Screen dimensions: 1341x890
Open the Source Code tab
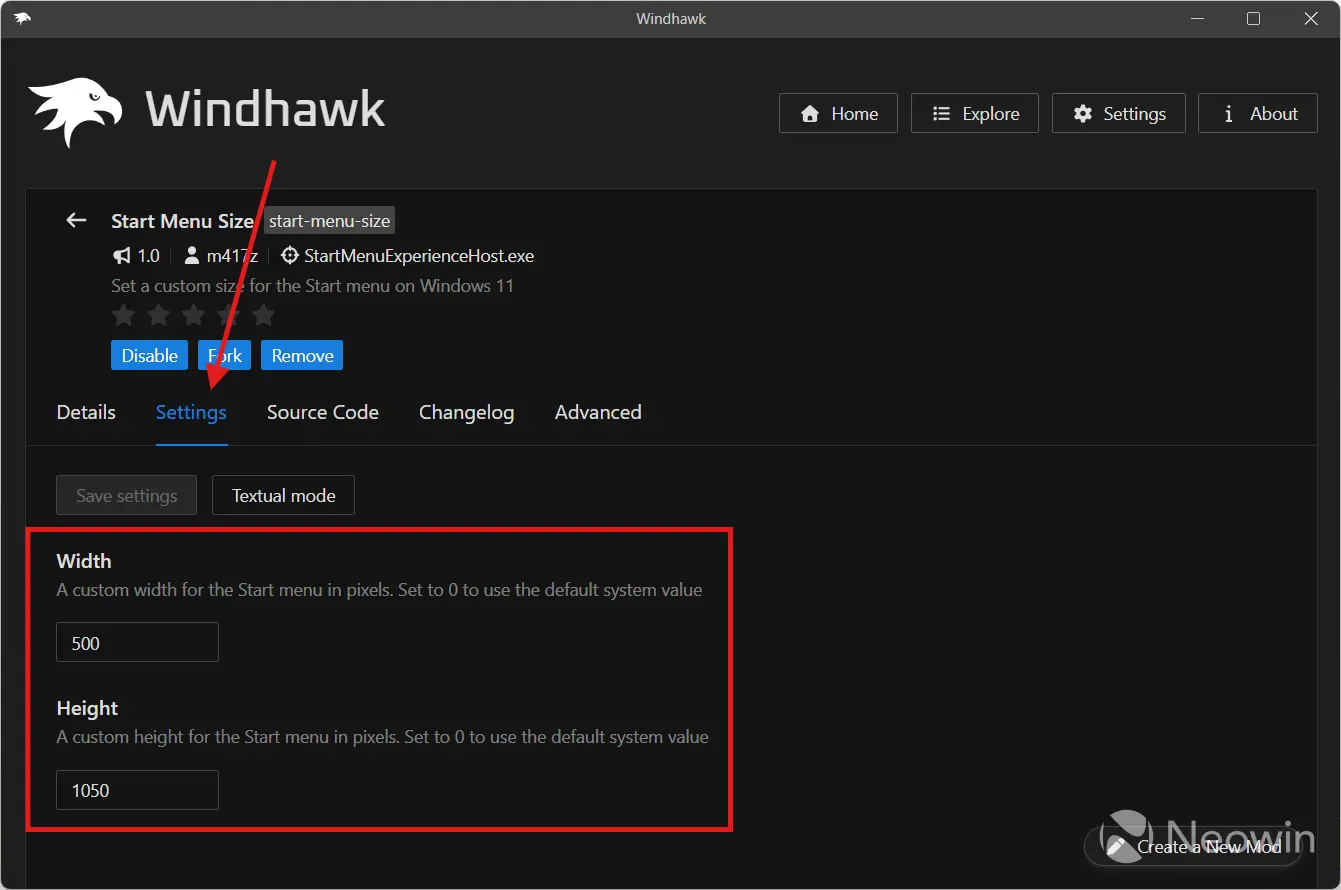pos(322,412)
